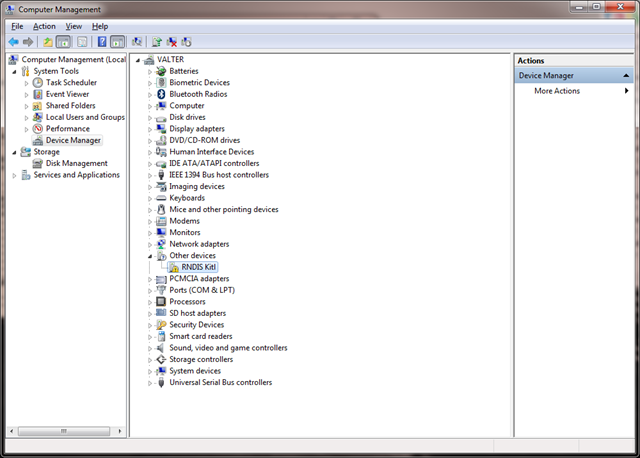Screen dimensions: 640x458
Task: Expand Services and Applications in left tree
Action: click(14, 175)
